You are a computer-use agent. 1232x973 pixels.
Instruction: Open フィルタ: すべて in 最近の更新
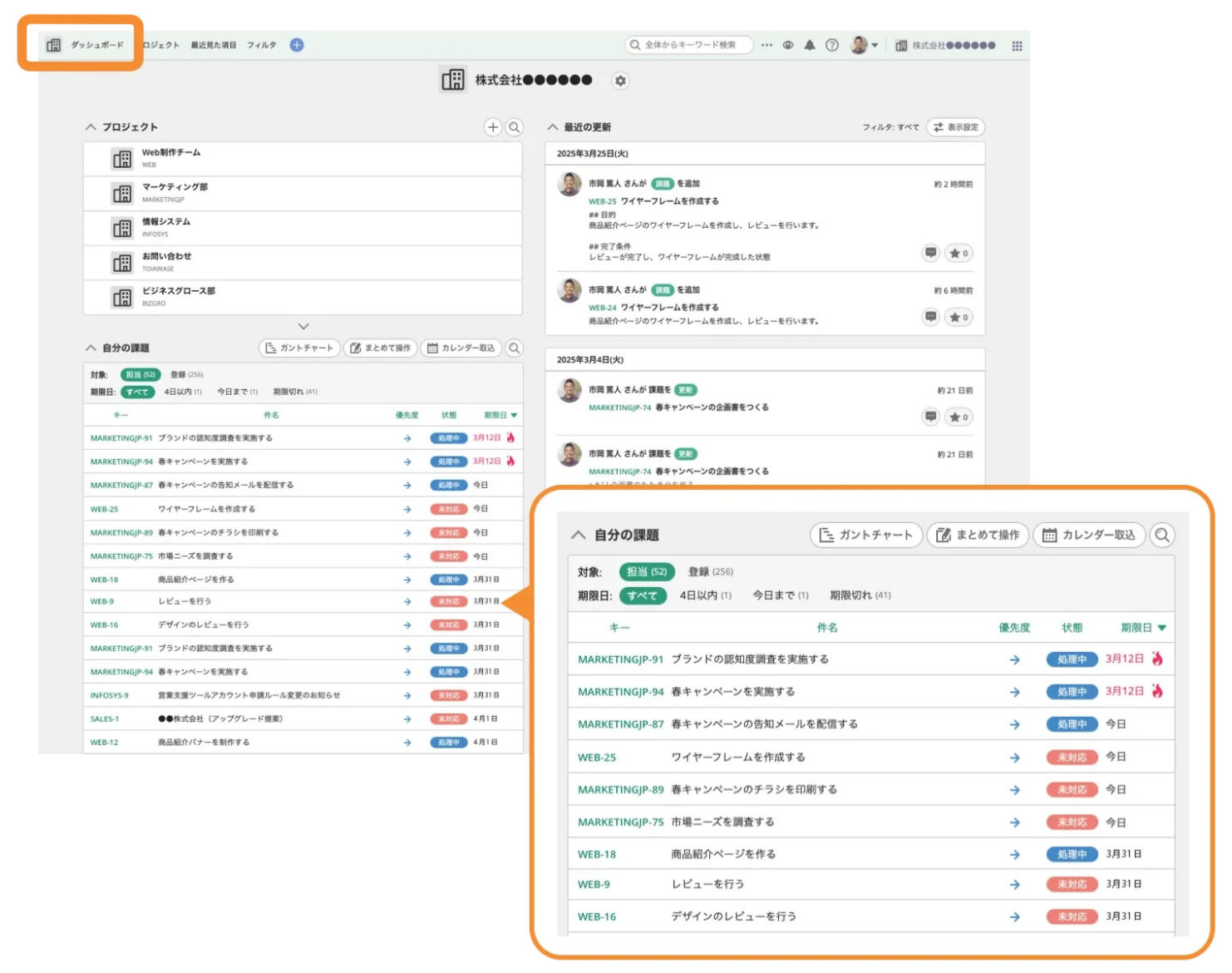(890, 127)
